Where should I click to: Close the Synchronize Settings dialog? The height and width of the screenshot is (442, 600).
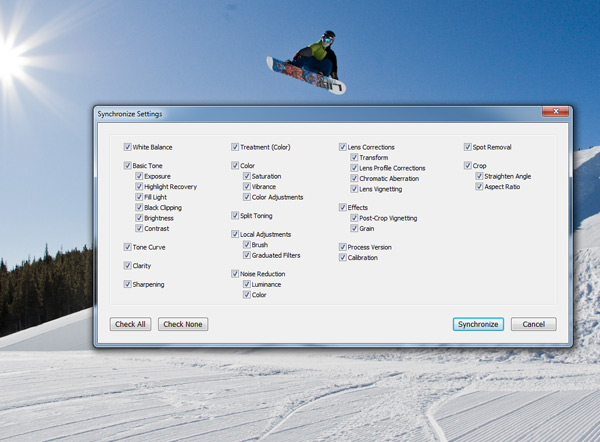coord(556,112)
